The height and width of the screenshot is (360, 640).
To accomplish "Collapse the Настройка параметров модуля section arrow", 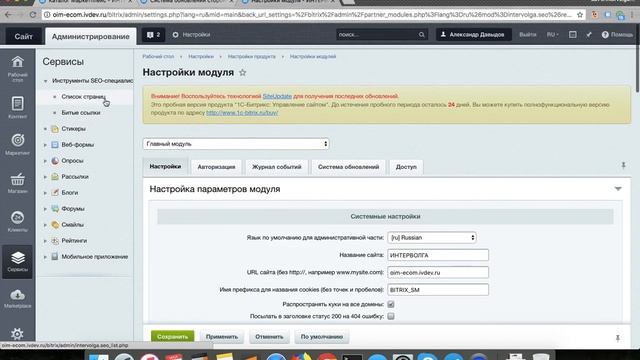I will [618, 189].
